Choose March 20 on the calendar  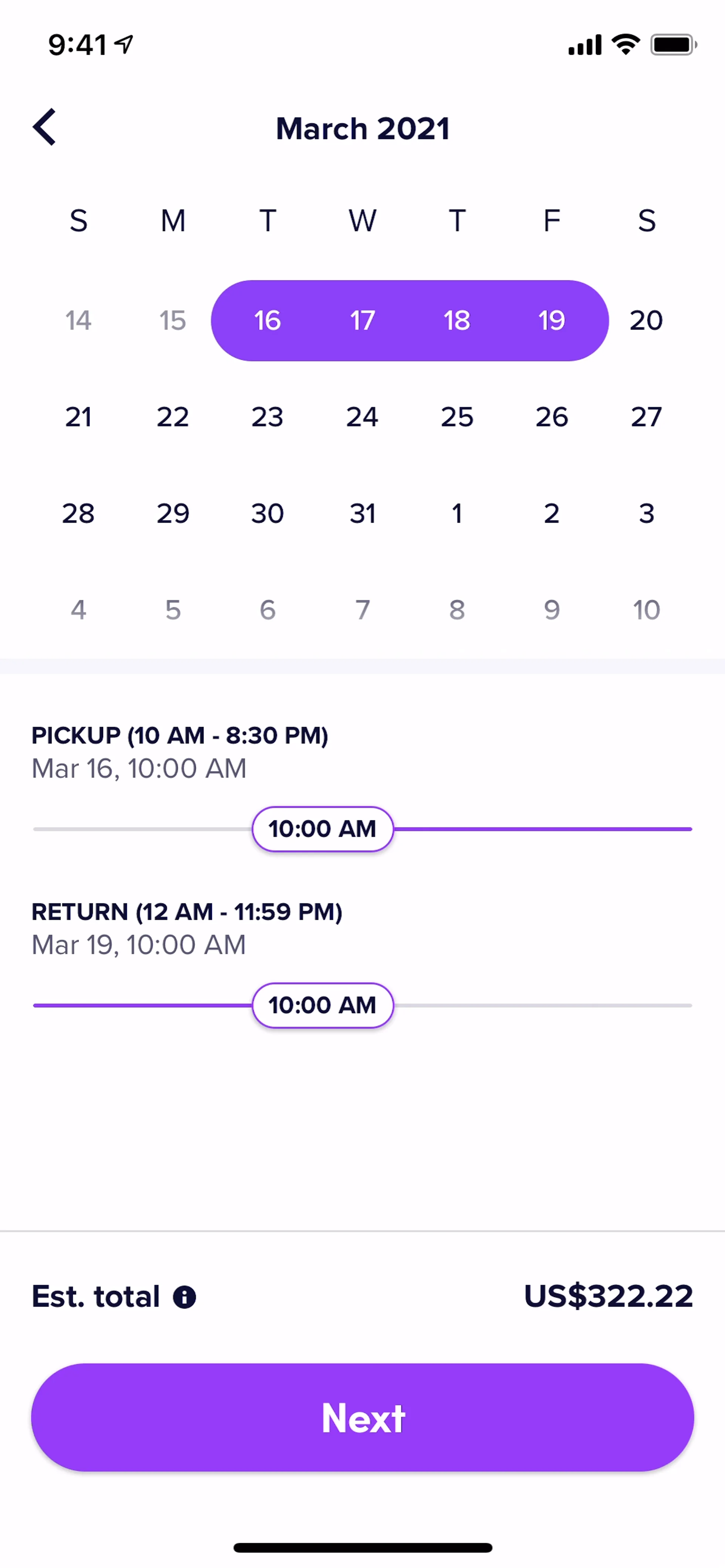pos(646,321)
